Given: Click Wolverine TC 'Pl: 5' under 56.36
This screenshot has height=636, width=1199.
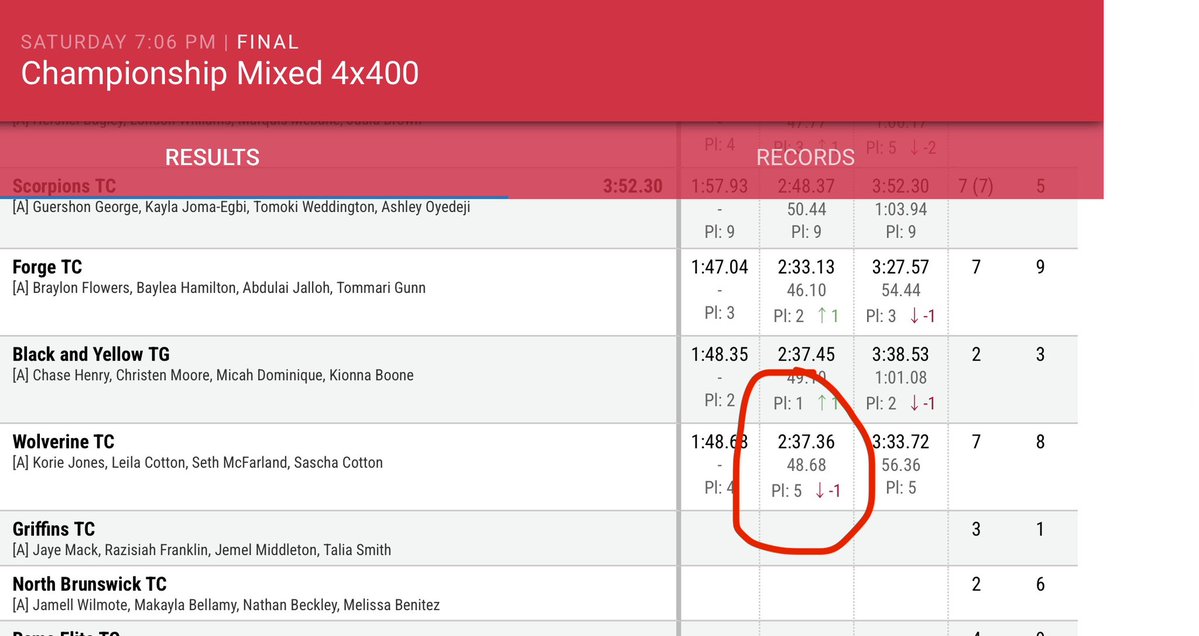Looking at the screenshot, I should tap(901, 488).
